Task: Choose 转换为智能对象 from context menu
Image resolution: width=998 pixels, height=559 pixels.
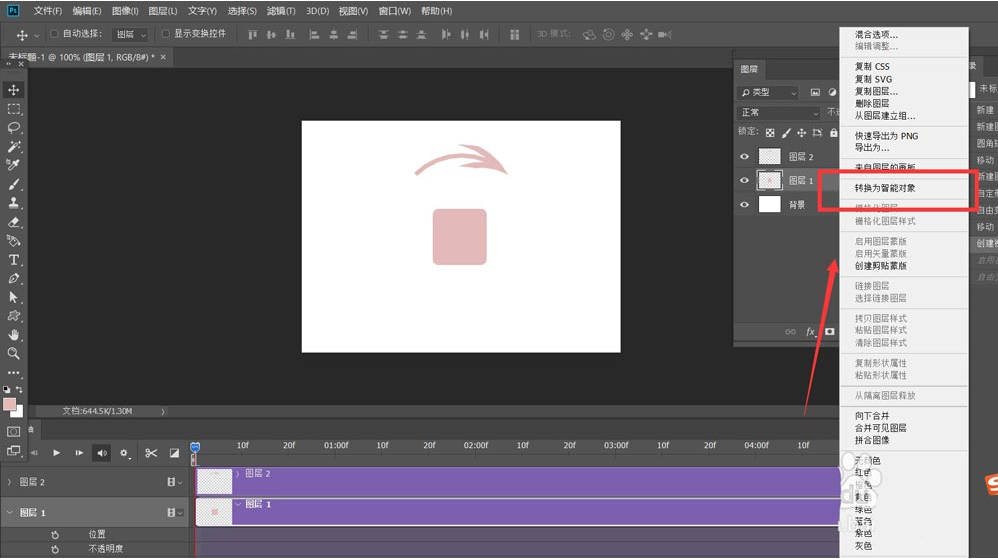Action: [x=884, y=188]
